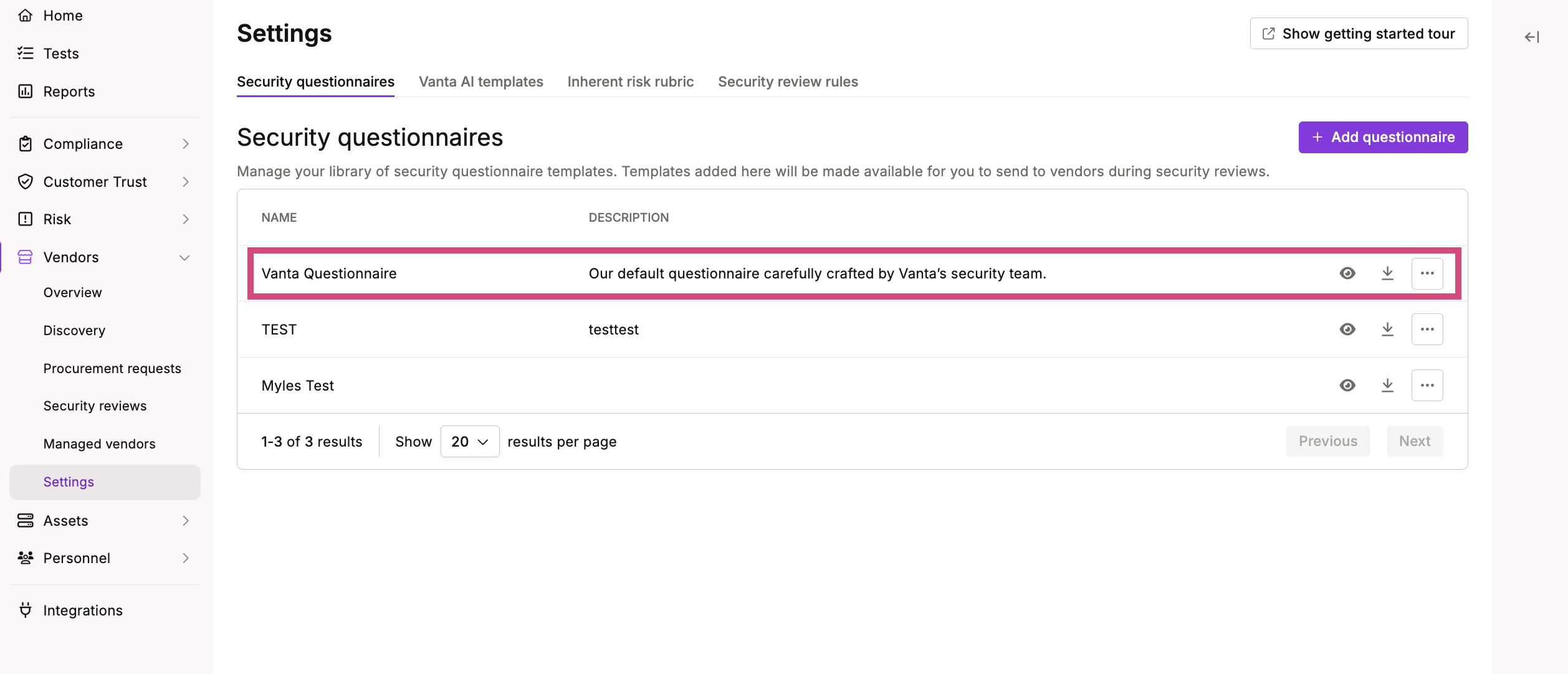Click the Tests checklist icon
The width and height of the screenshot is (1568, 674).
tap(25, 54)
